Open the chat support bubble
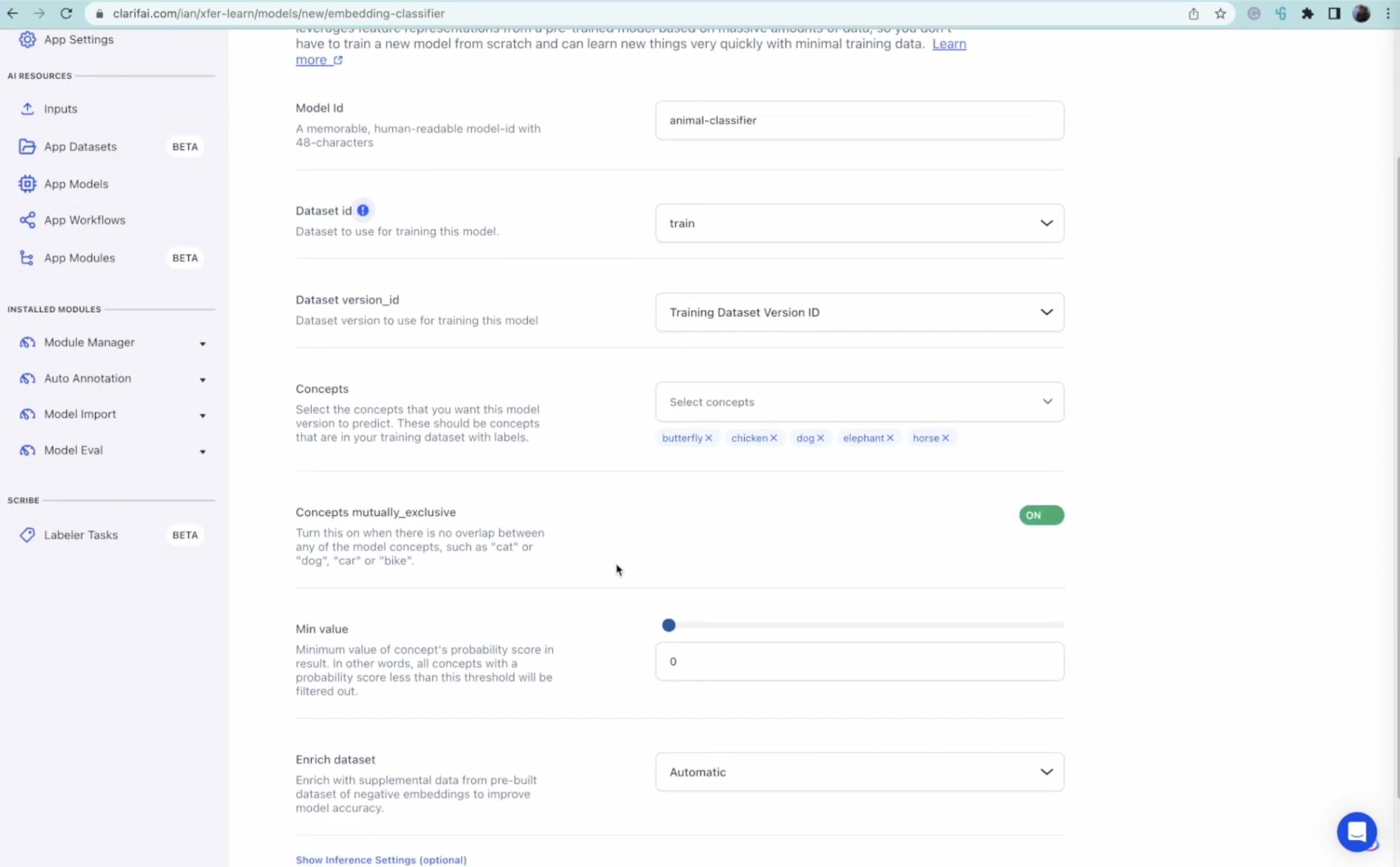This screenshot has height=867, width=1400. [x=1356, y=832]
